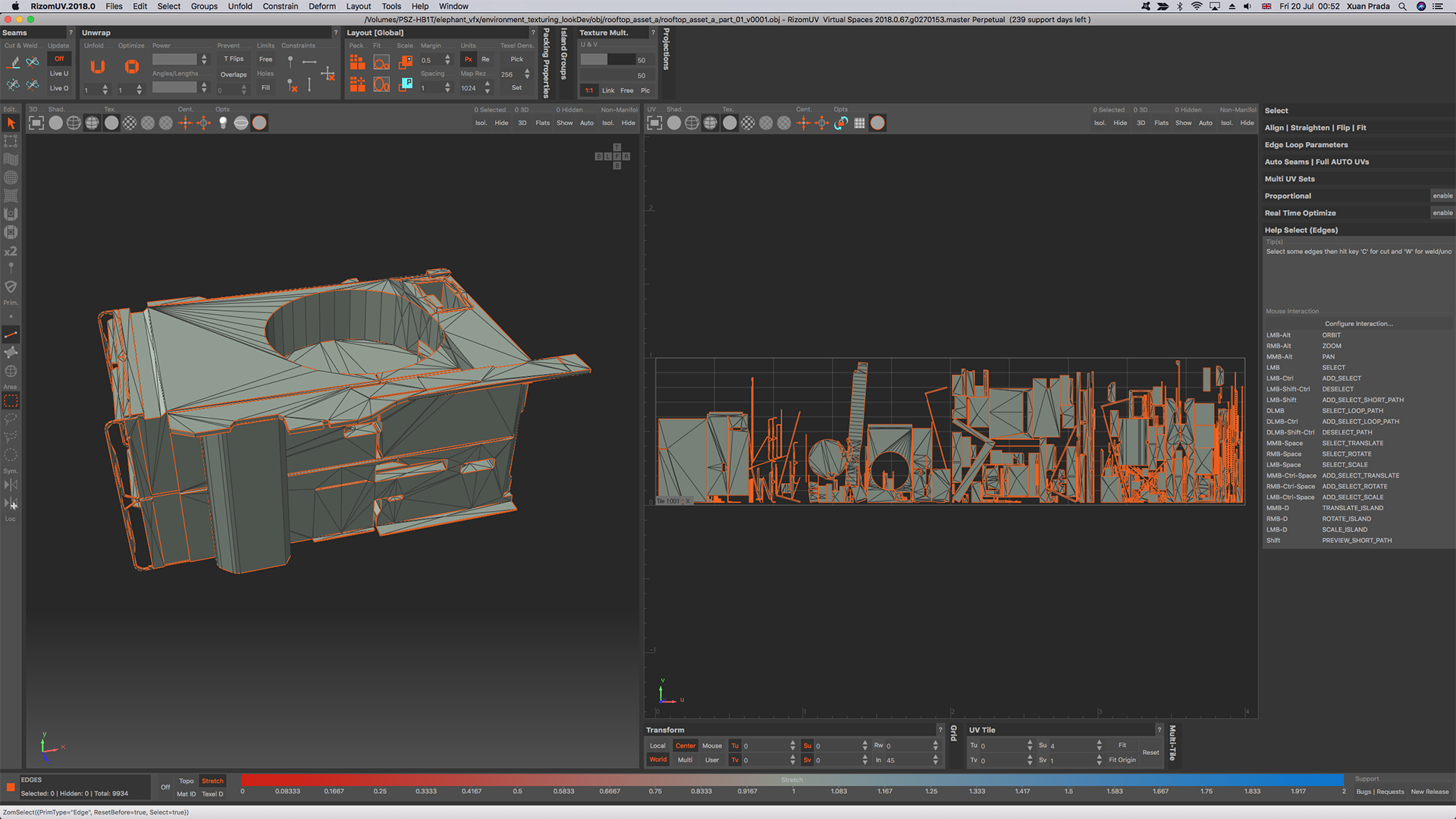
Task: Click the horizontal edge constraint icon
Action: coord(309,61)
